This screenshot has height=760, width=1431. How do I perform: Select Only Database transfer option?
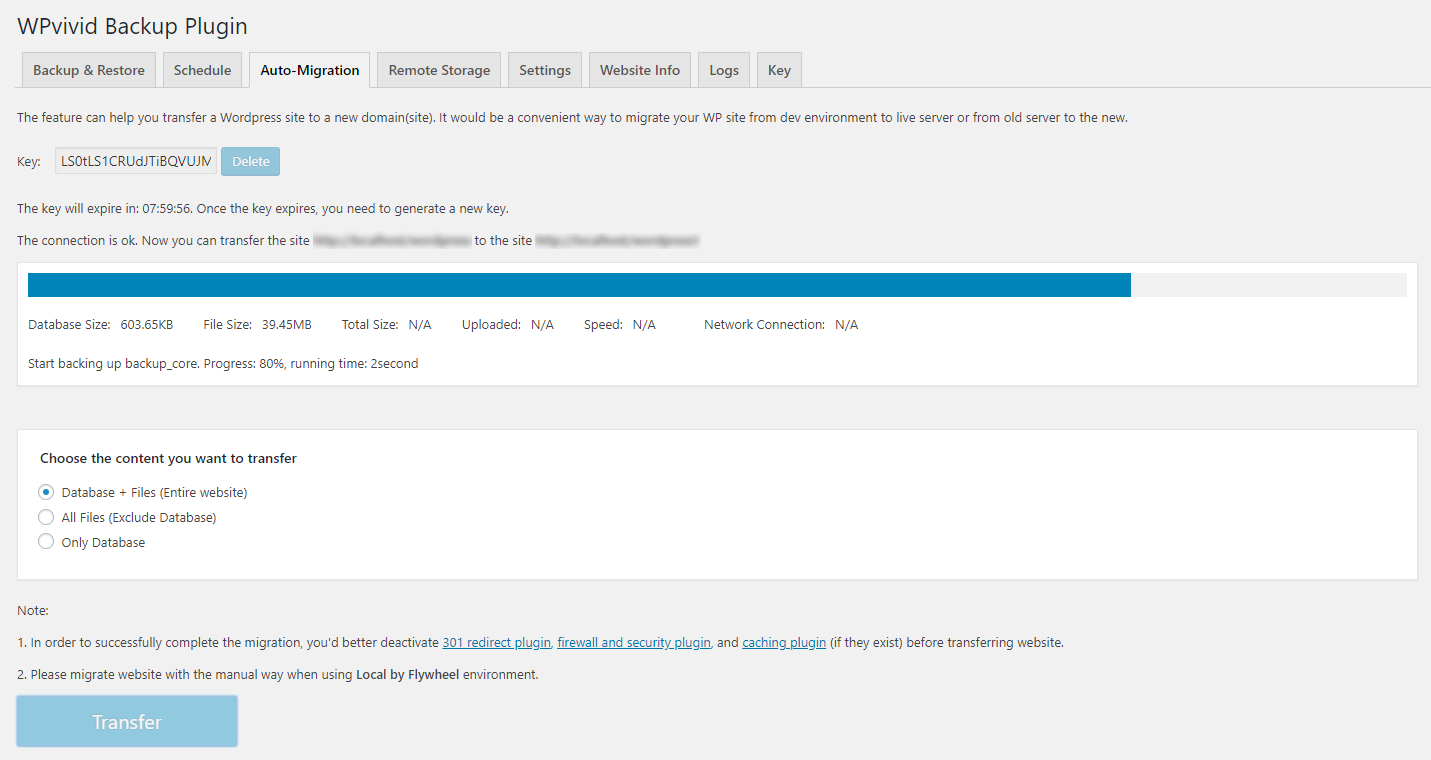point(45,541)
